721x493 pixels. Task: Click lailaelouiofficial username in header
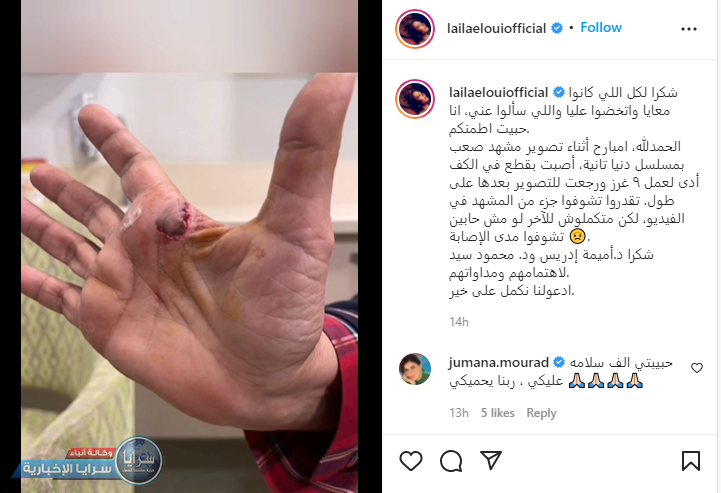tap(496, 29)
